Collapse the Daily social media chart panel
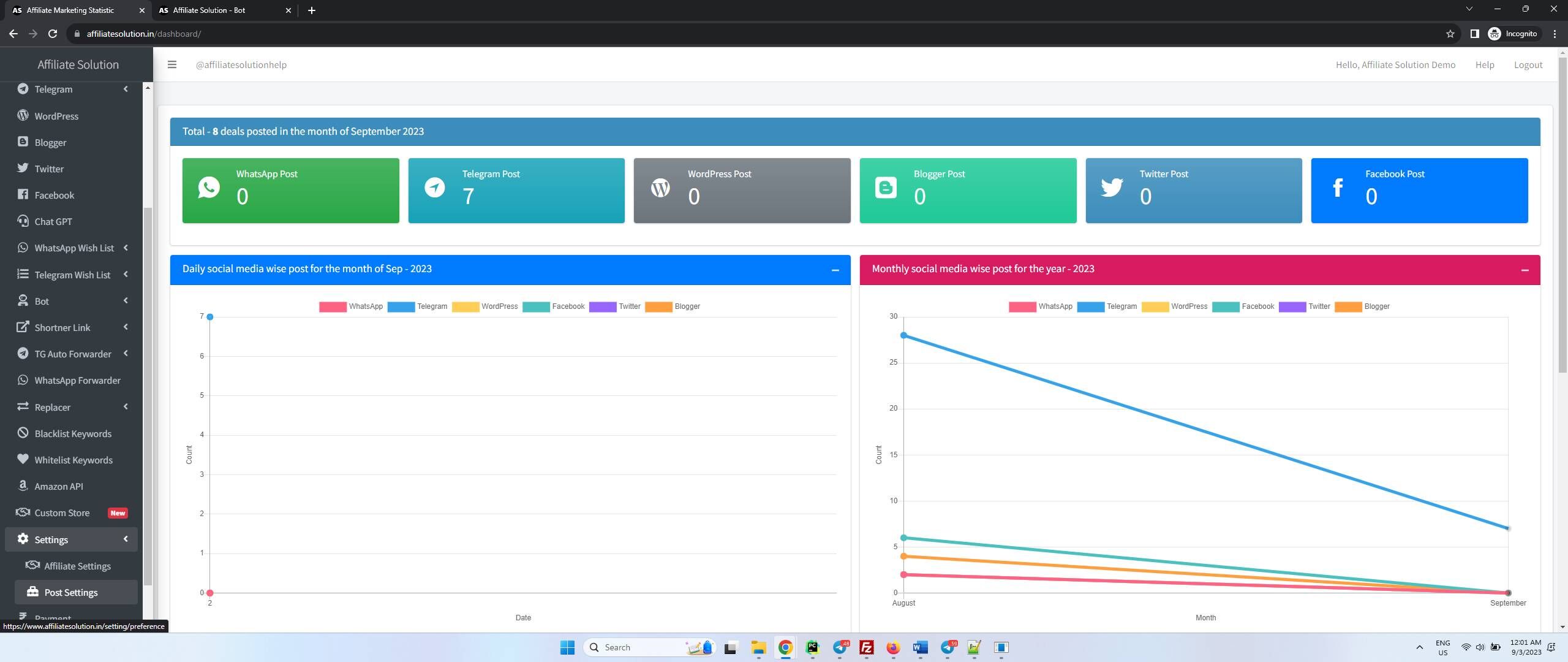 pos(835,270)
